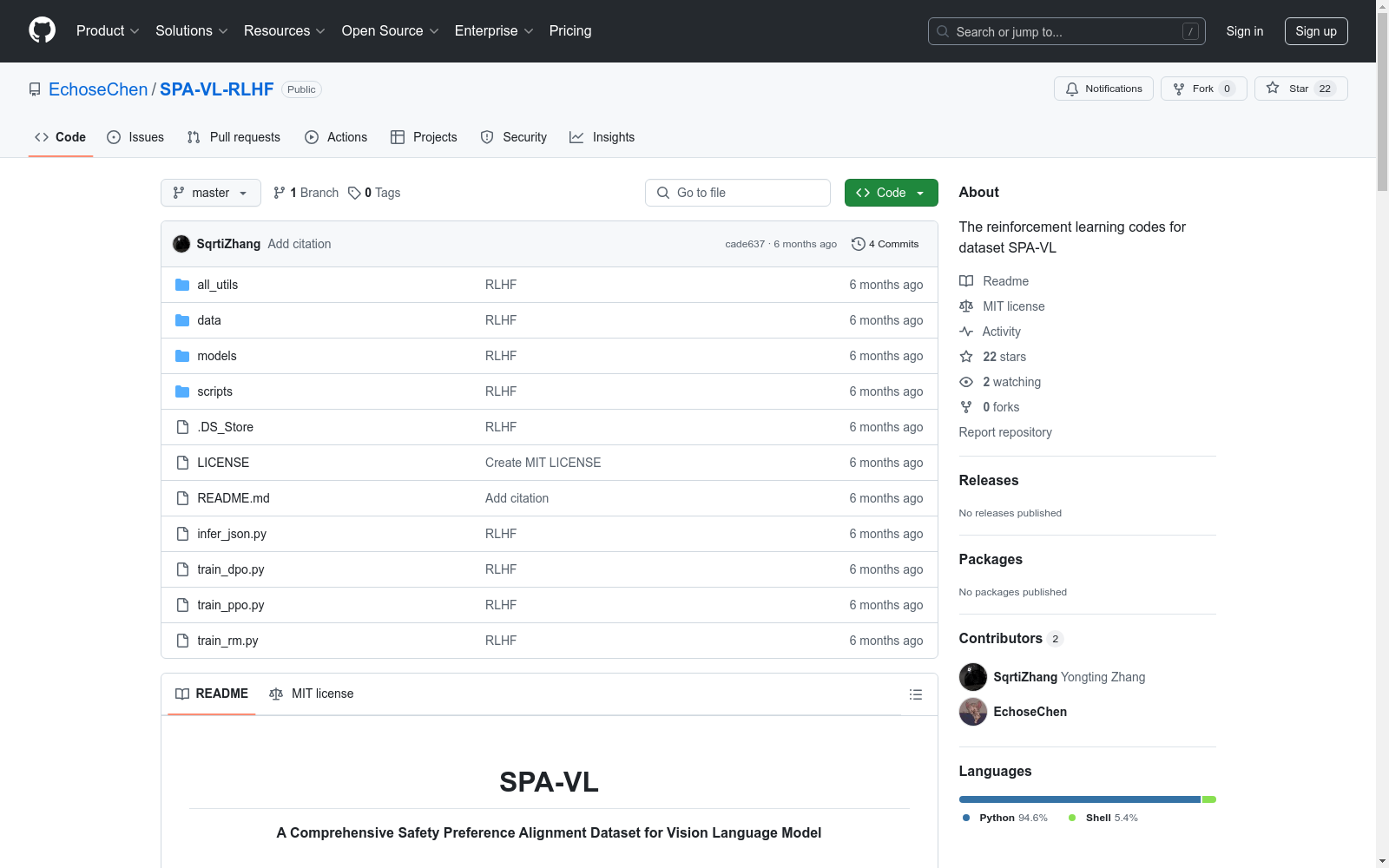
Task: Click the commits history clock icon
Action: tap(858, 244)
